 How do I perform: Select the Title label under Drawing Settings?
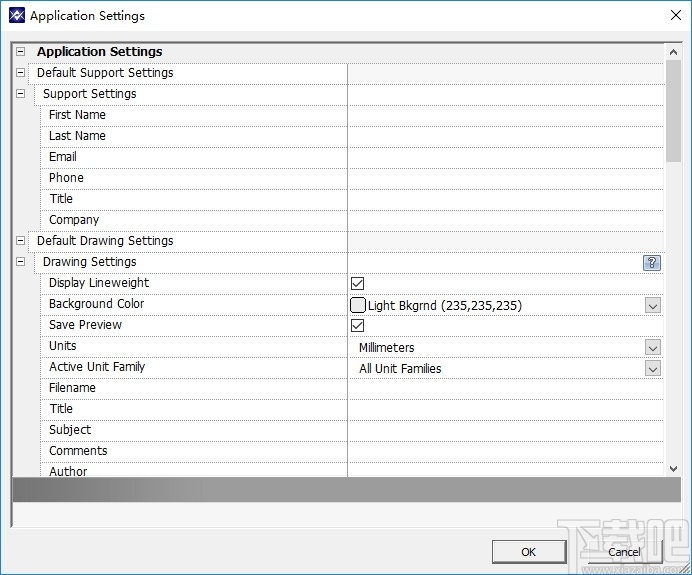(61, 409)
